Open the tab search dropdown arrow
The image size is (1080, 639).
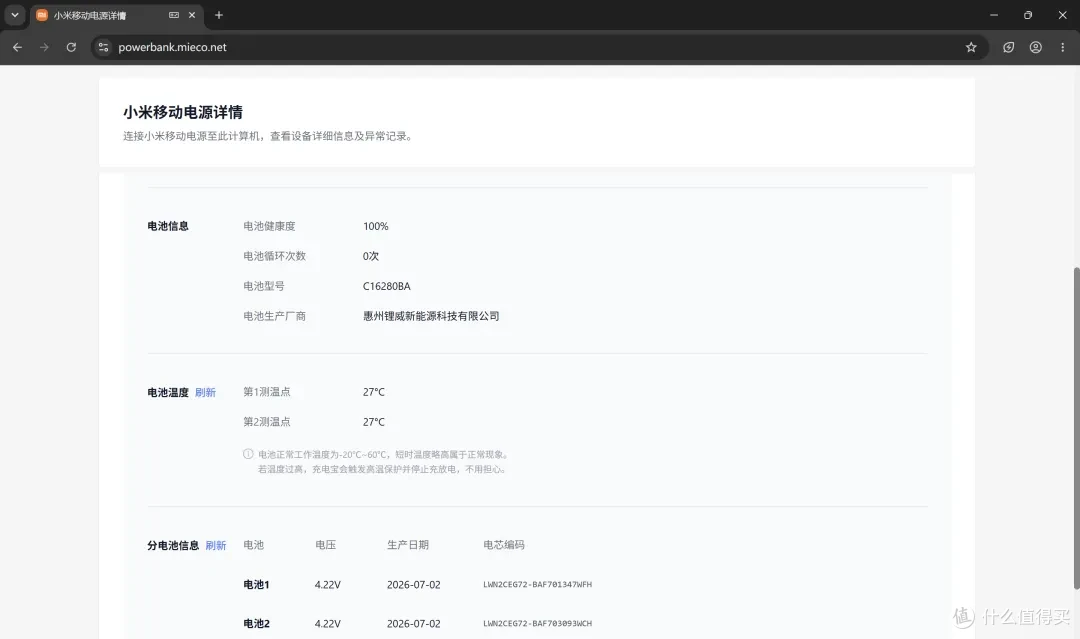tap(14, 15)
